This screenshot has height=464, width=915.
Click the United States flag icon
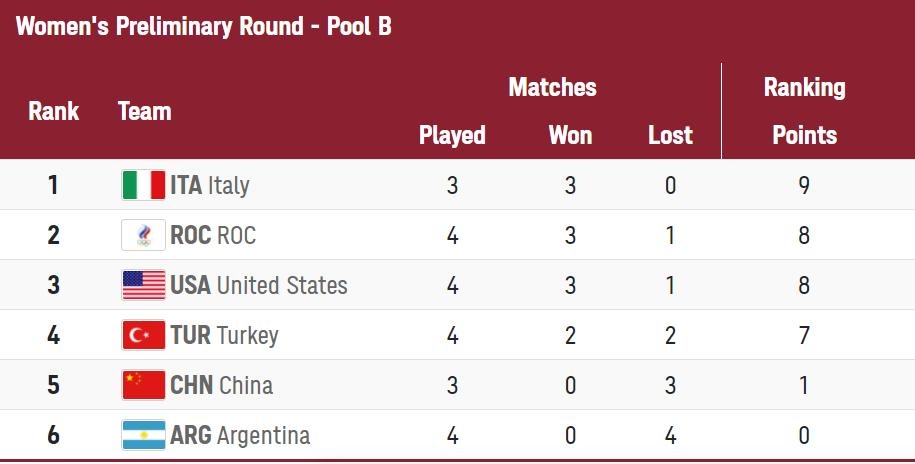[144, 285]
